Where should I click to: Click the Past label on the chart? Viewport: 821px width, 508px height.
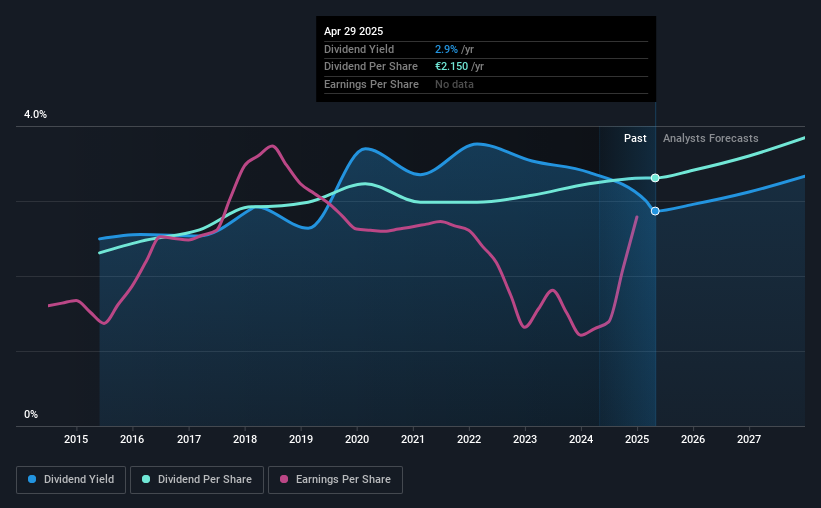click(635, 138)
